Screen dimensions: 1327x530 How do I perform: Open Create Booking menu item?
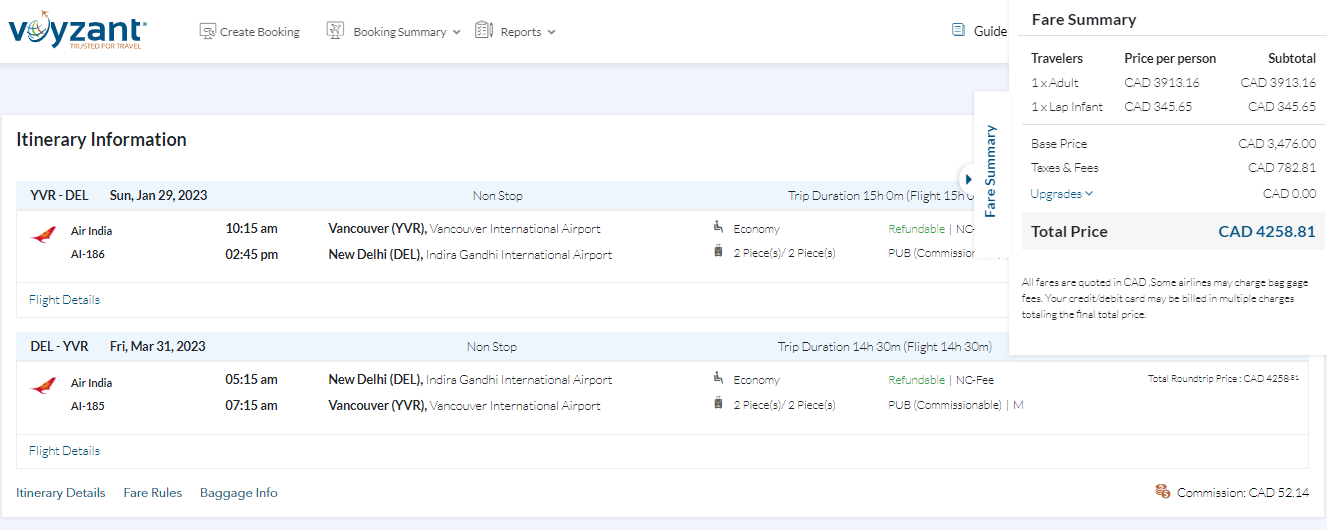[259, 32]
